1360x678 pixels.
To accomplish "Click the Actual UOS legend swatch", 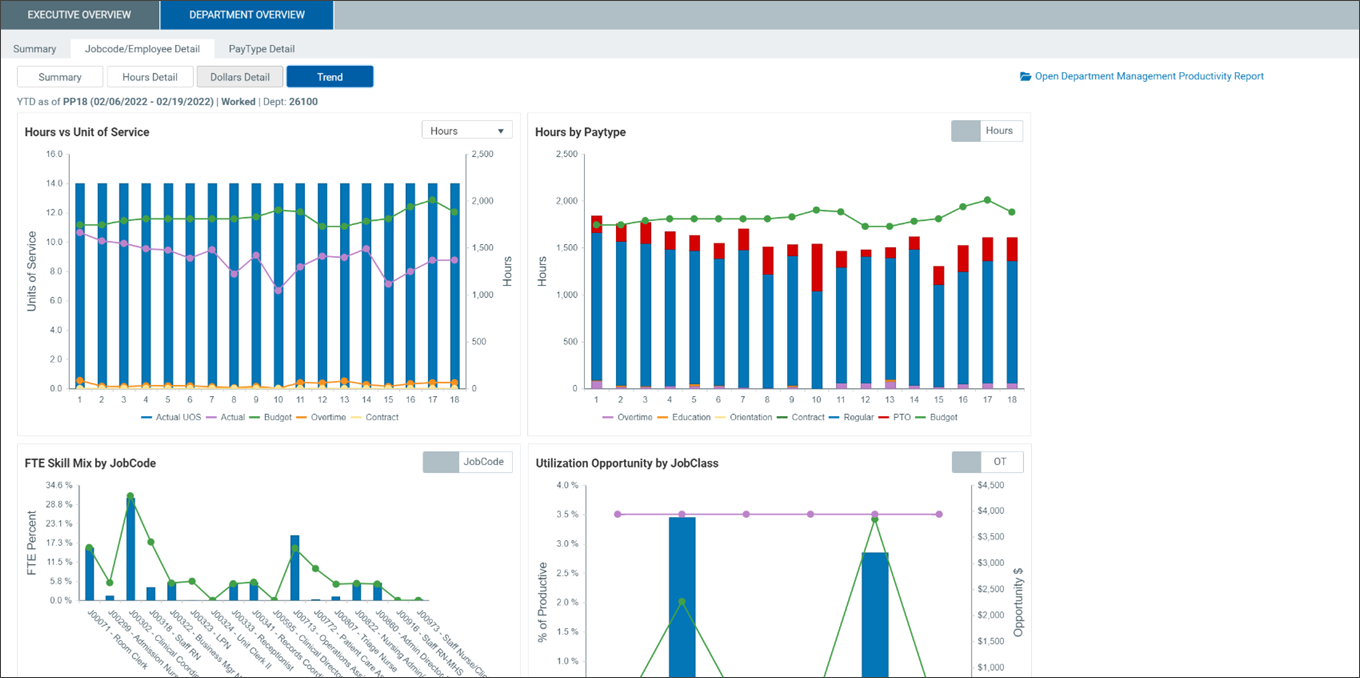I will (148, 417).
